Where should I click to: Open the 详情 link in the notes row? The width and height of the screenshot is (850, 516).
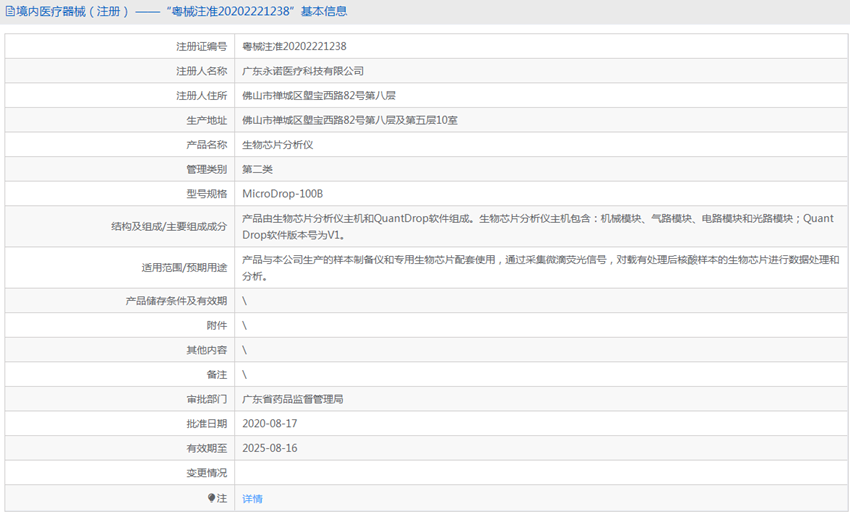(x=252, y=499)
